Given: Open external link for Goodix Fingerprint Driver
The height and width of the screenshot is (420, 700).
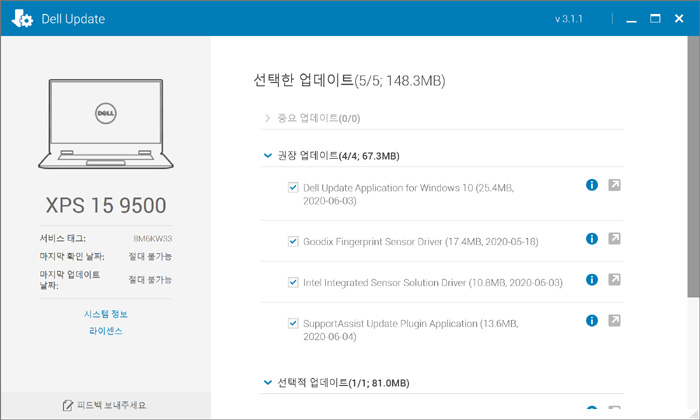Looking at the screenshot, I should 614,239.
